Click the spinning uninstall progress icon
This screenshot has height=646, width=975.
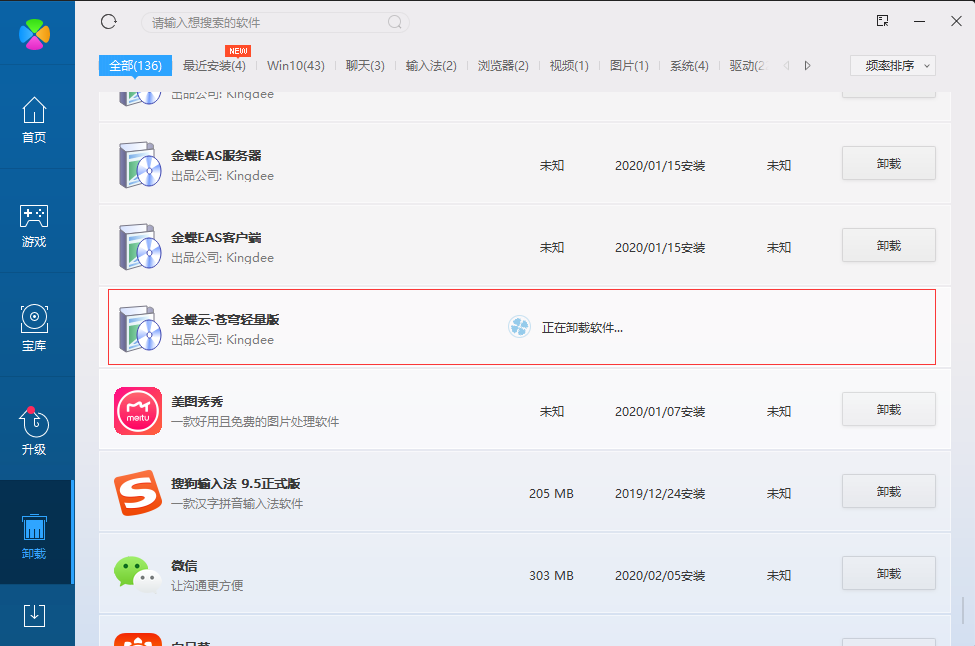[519, 327]
